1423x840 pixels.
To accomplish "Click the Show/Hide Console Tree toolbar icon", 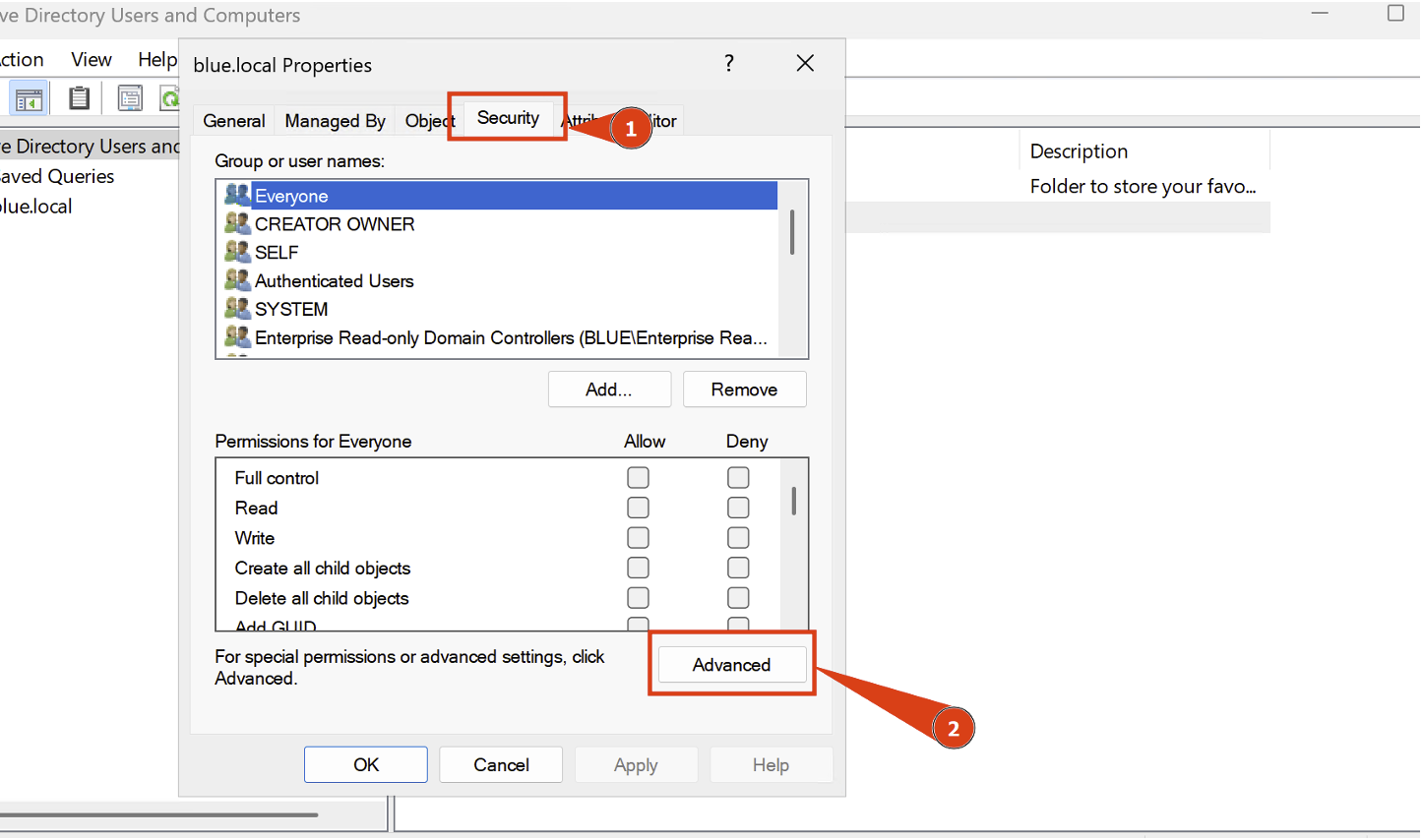I will 29,98.
